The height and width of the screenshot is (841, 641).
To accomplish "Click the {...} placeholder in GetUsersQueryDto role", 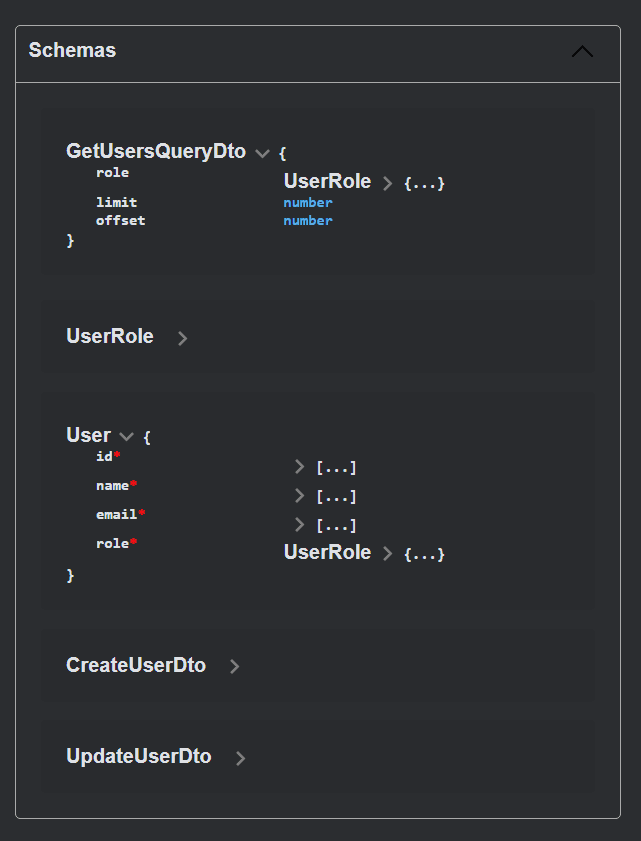I will tap(424, 183).
